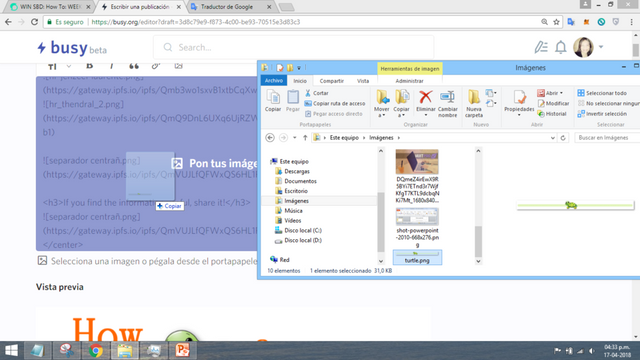Go back in Explorer navigation
This screenshot has height=360, width=640.
(270, 138)
